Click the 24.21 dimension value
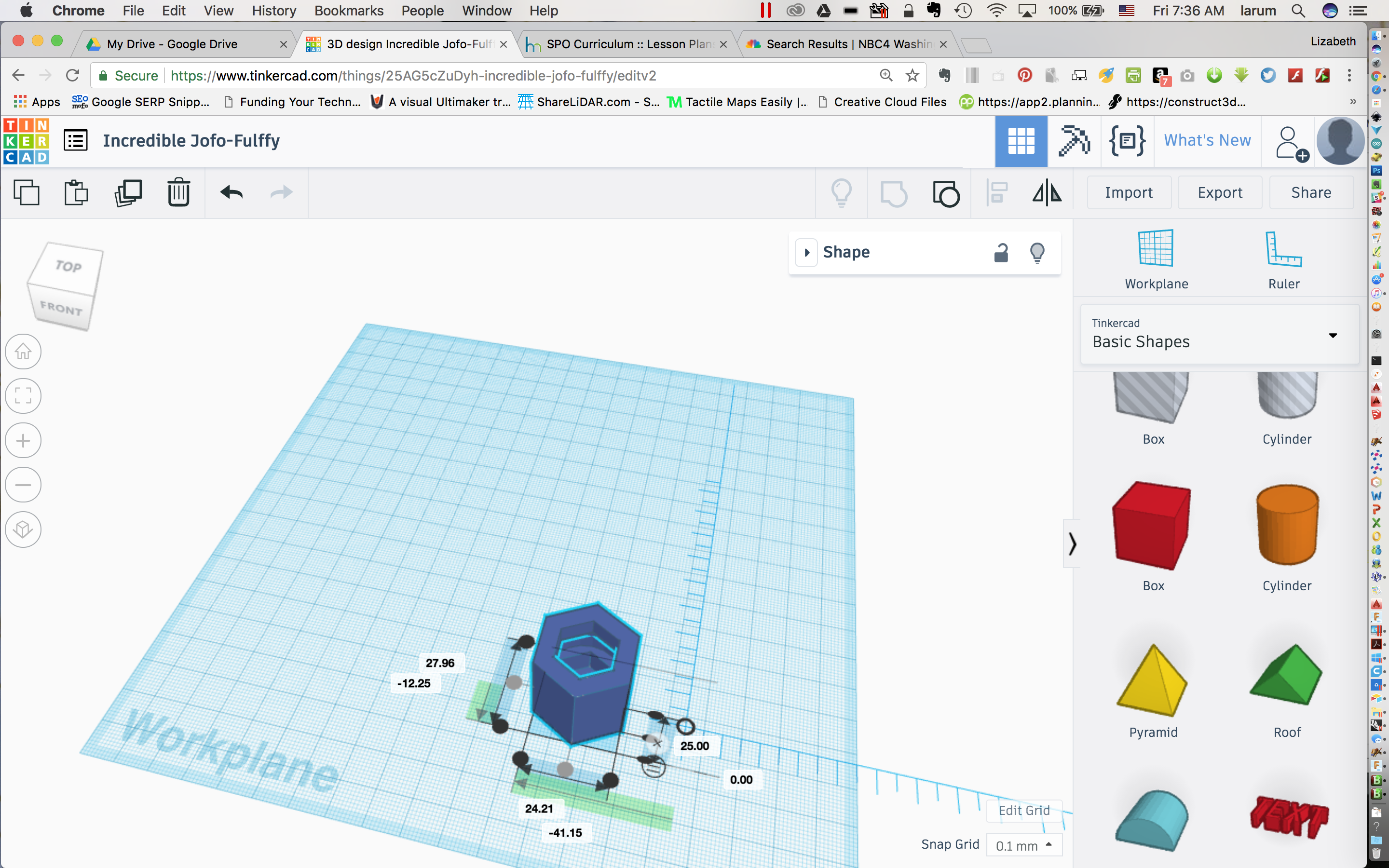Viewport: 1389px width, 868px height. (539, 808)
